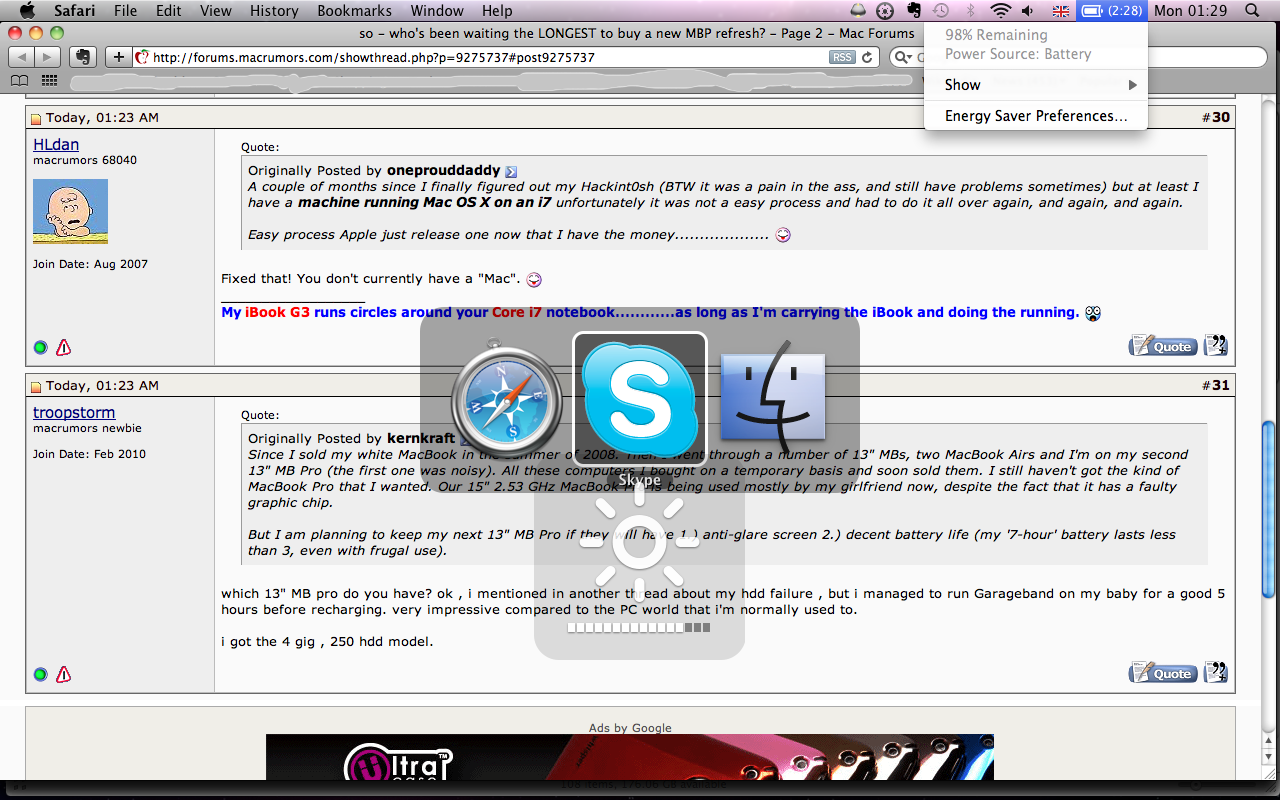Show all bookmarks via the book icon

click(x=20, y=80)
